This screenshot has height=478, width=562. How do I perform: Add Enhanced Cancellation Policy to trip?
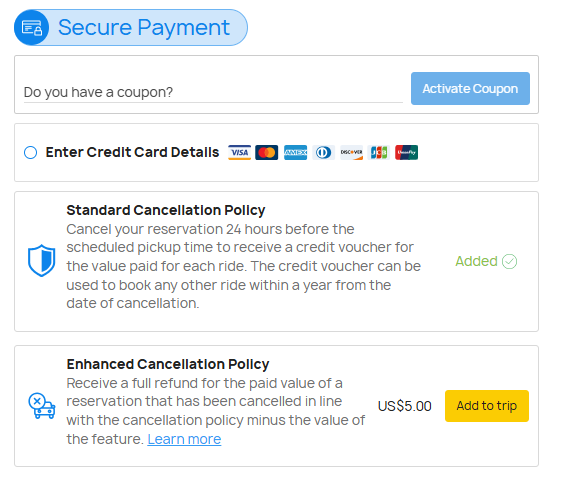(x=487, y=406)
